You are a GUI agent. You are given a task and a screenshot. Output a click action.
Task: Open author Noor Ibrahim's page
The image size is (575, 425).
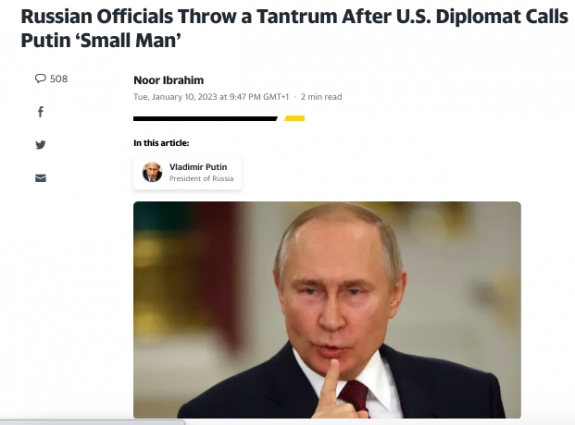pyautogui.click(x=168, y=80)
